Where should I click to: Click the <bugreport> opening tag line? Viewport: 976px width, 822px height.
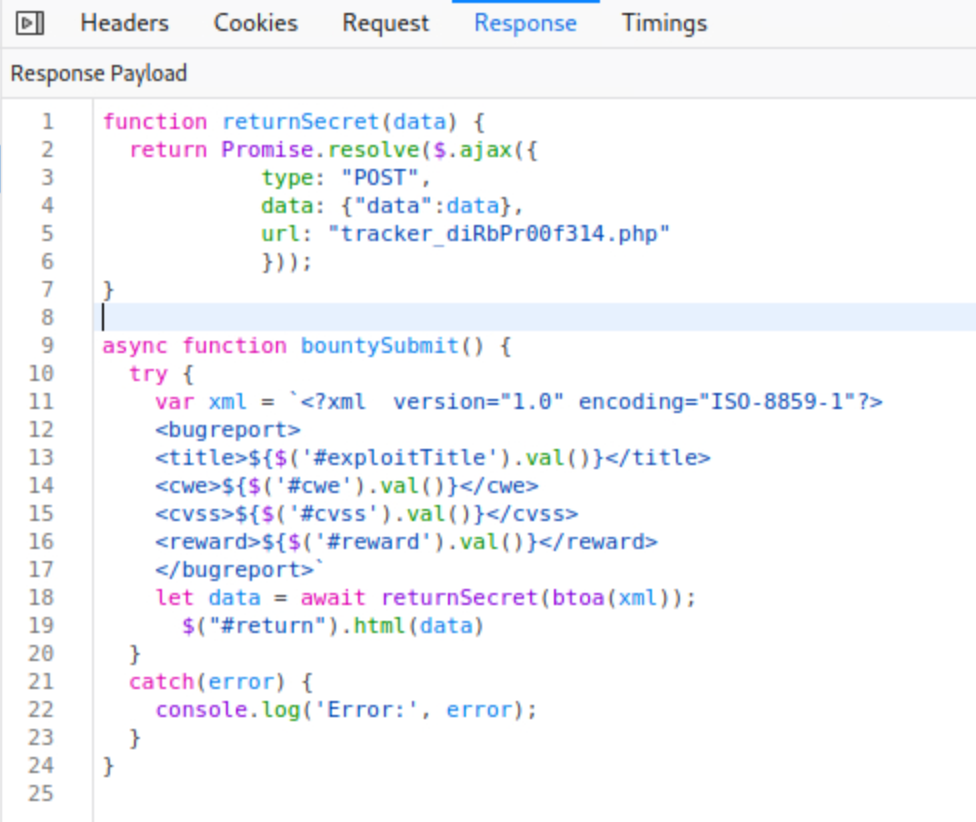[x=228, y=430]
